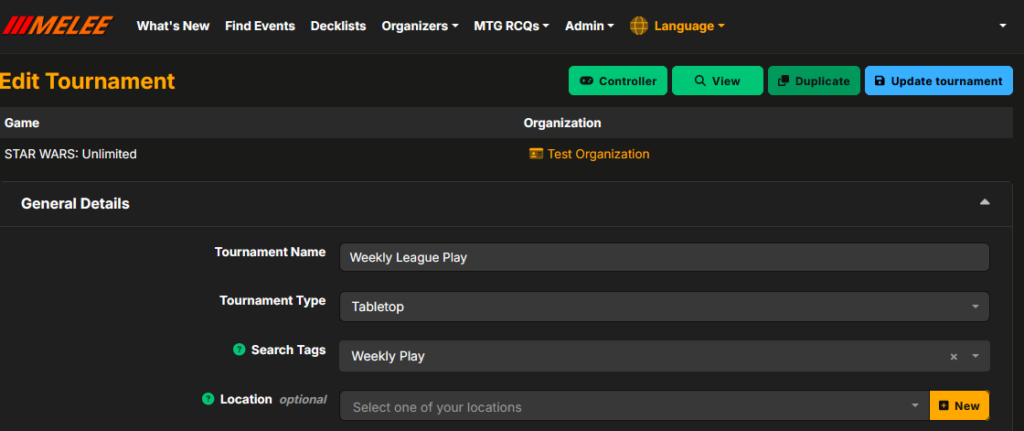This screenshot has height=431, width=1024.
Task: Go to What's New page
Action: 173,26
